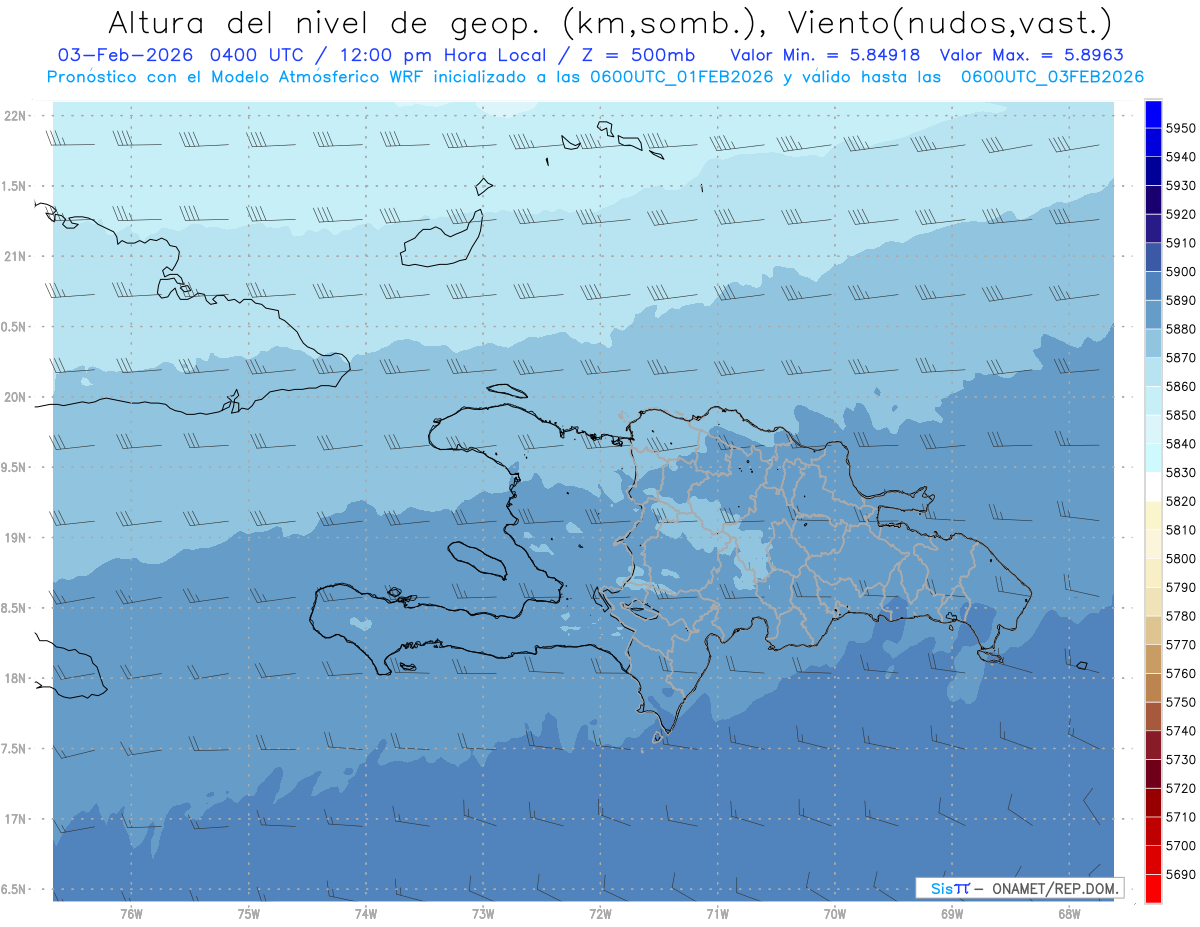Click the '5760' colorbar value
The image size is (1200, 927).
pos(1181,673)
